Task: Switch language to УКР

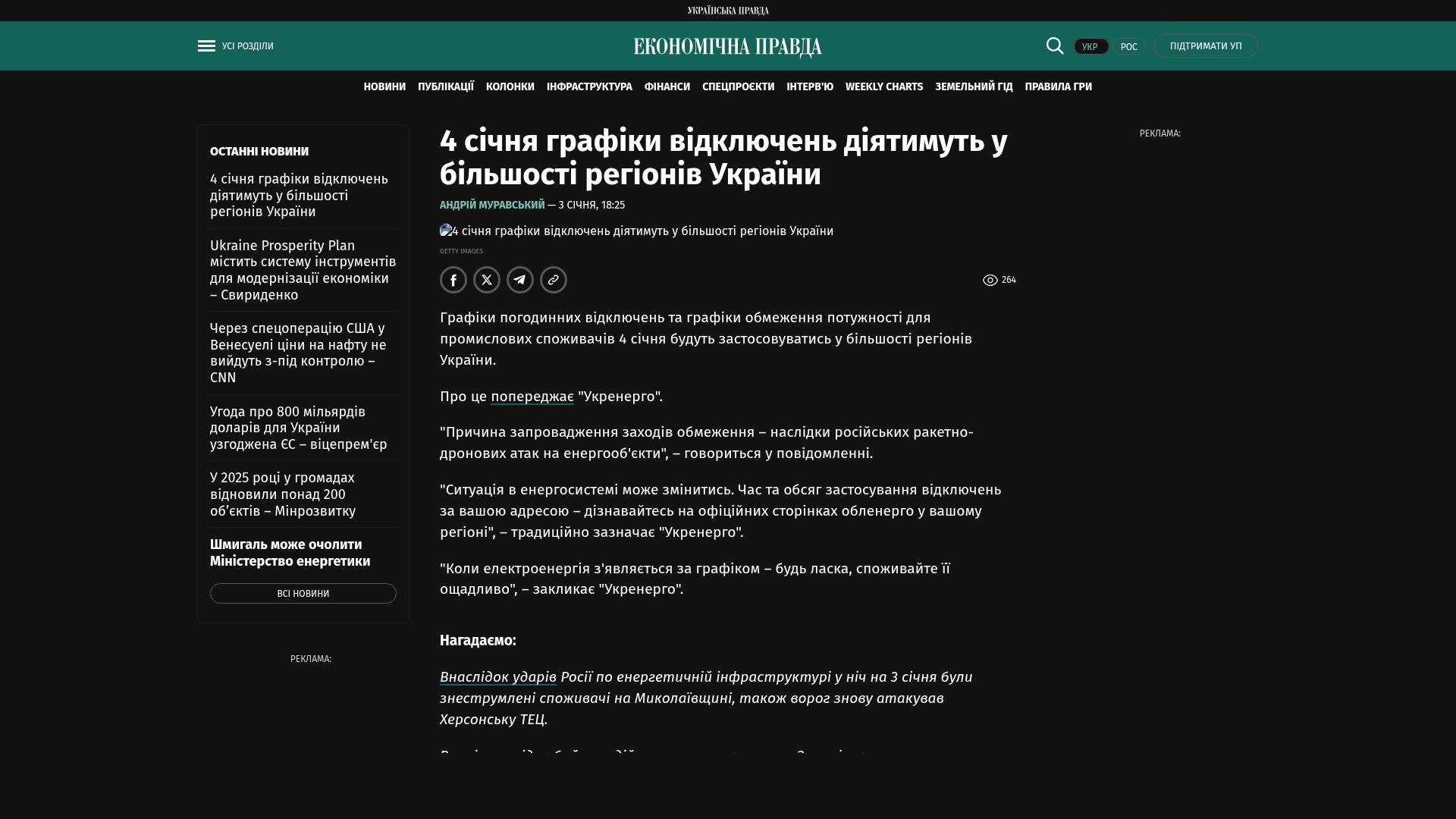Action: click(x=1090, y=47)
